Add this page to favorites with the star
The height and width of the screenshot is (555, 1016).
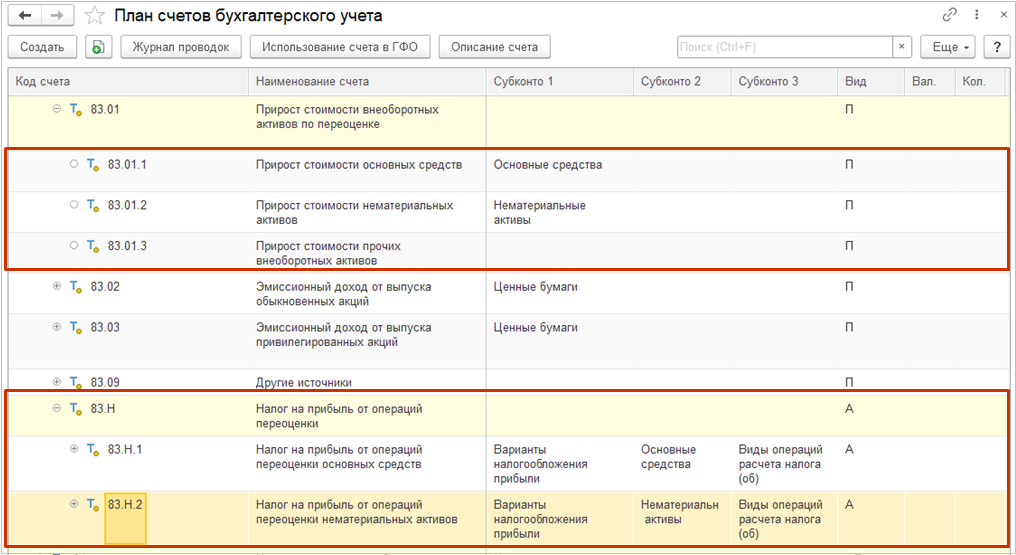tap(94, 16)
